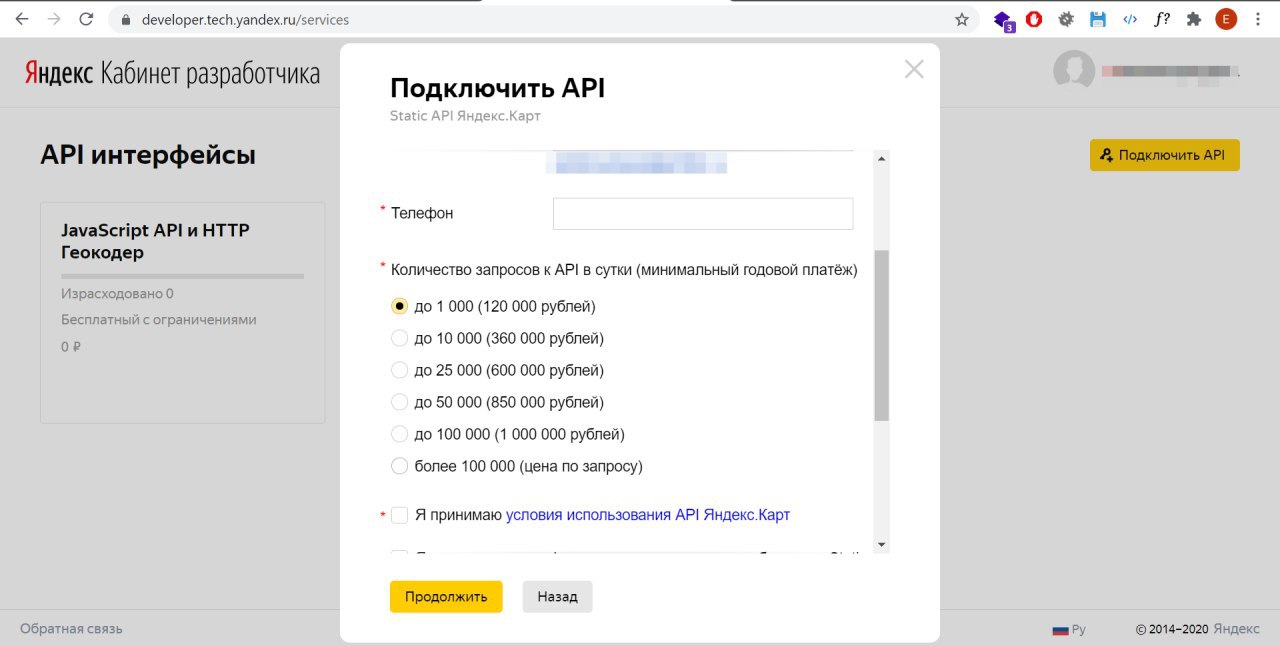
Task: Click the yellow Подключить API button
Action: [1164, 155]
